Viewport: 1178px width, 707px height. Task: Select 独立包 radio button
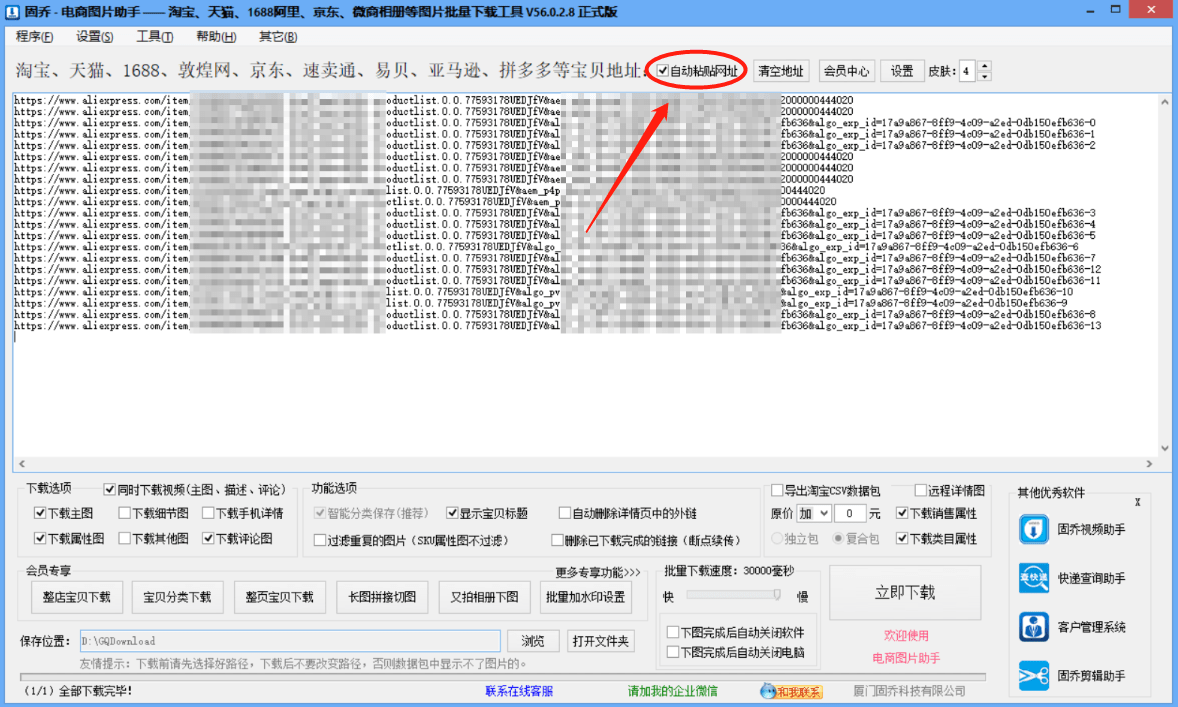pos(778,539)
